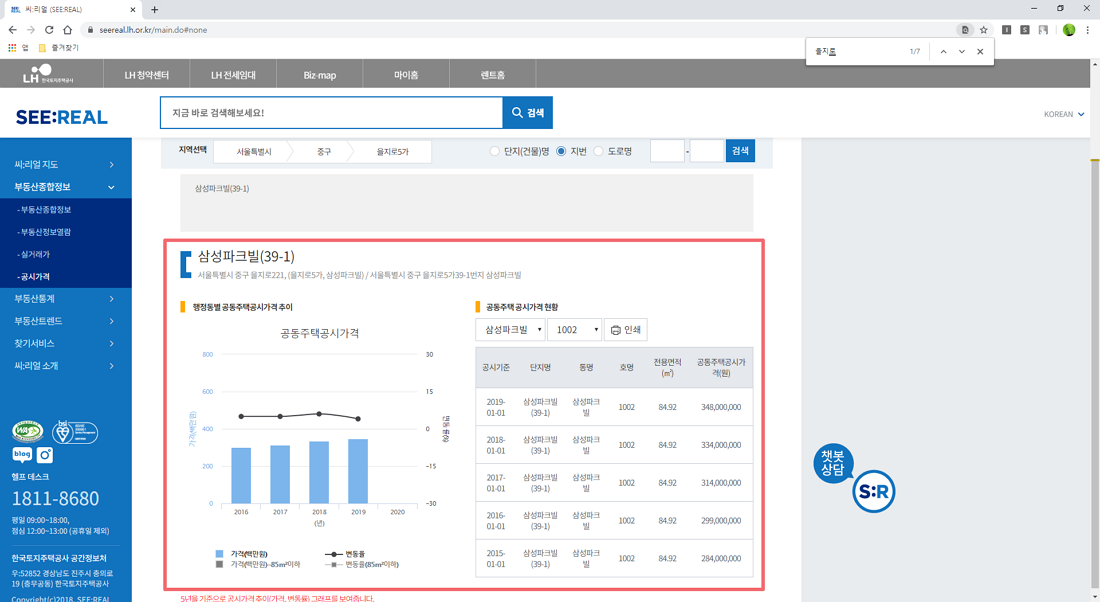Click the bsi certification badge
The image size is (1100, 602).
(x=74, y=432)
